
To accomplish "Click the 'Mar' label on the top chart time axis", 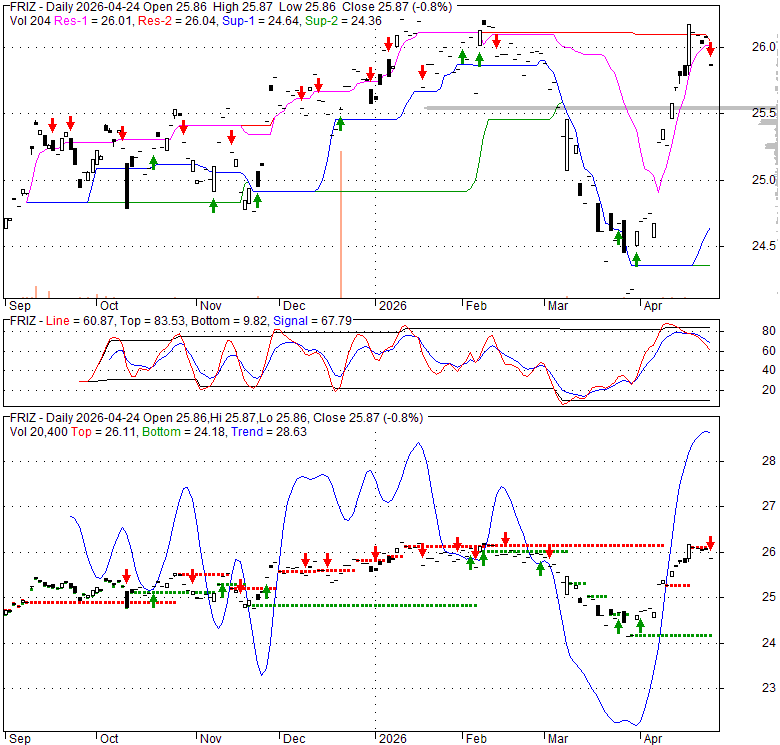I will (x=556, y=308).
